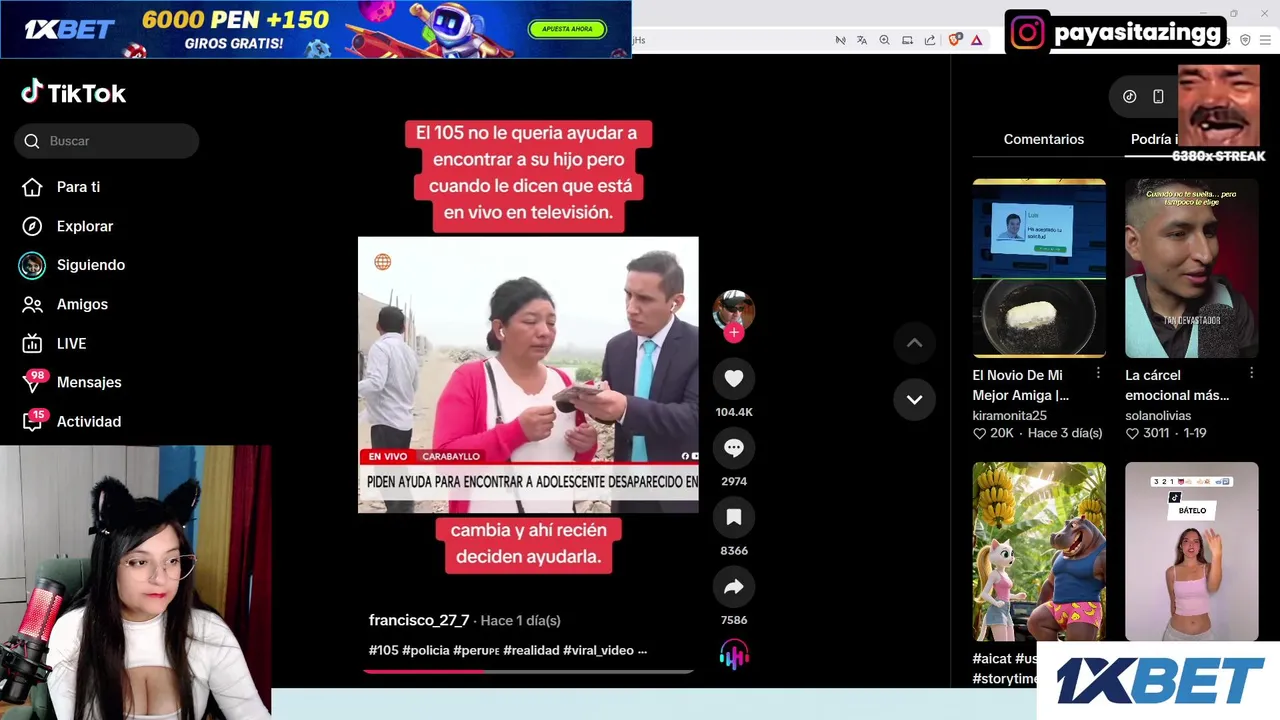Open Actividad notifications with 15 badge
This screenshot has height=720, width=1280.
click(72, 421)
